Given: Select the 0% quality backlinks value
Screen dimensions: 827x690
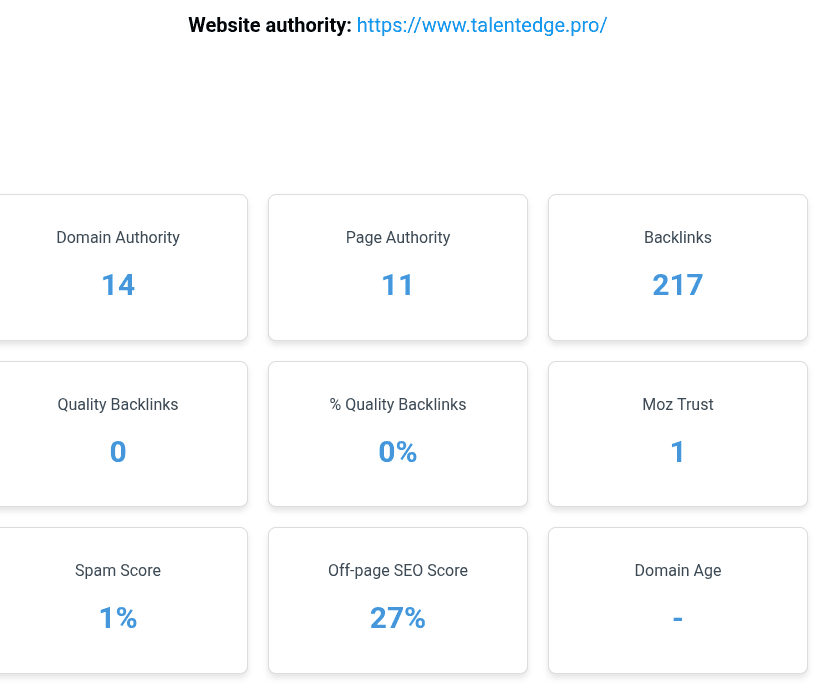Looking at the screenshot, I should tap(398, 452).
